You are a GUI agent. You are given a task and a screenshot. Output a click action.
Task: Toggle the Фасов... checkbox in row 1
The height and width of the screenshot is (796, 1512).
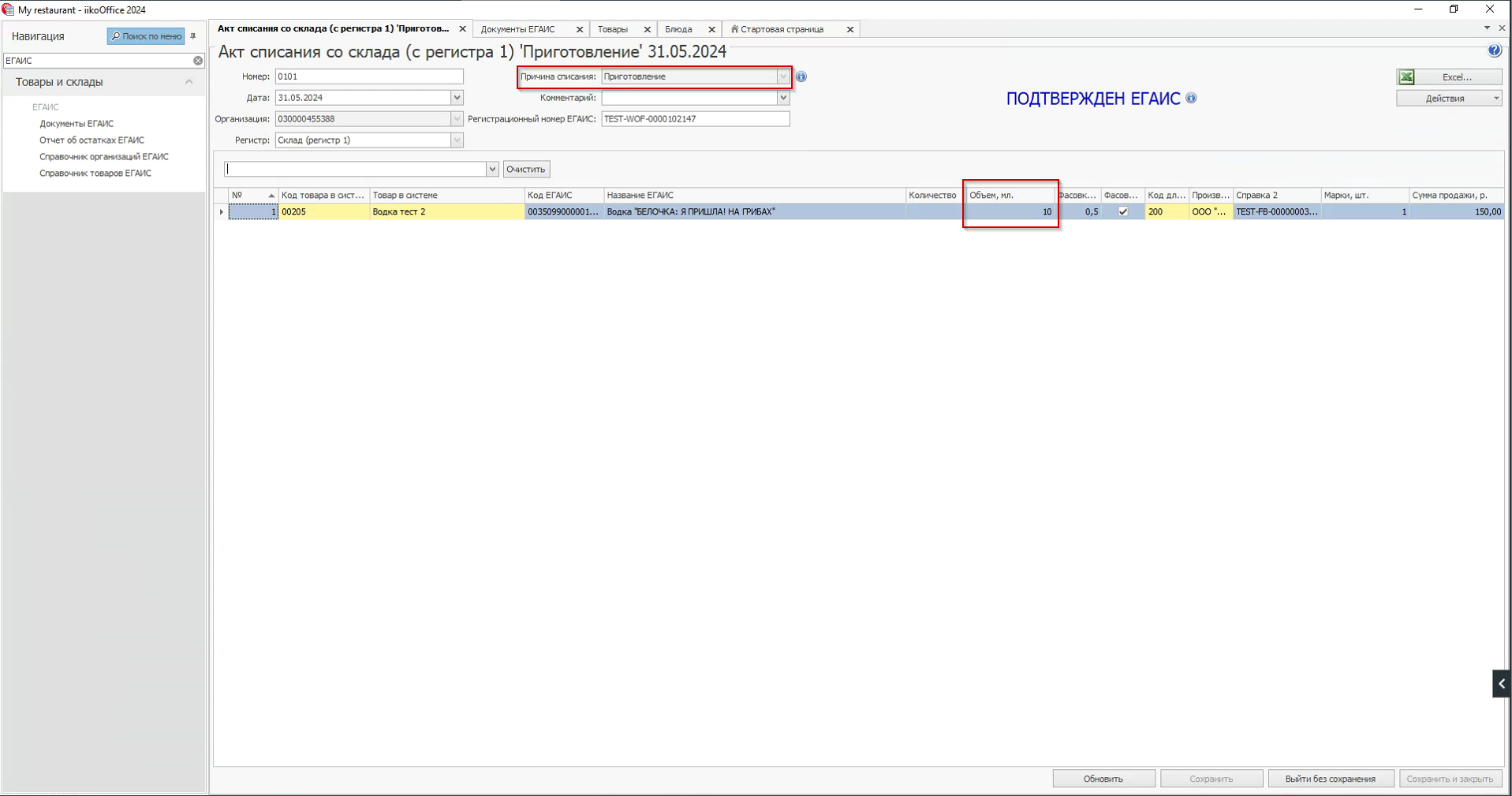pyautogui.click(x=1122, y=211)
